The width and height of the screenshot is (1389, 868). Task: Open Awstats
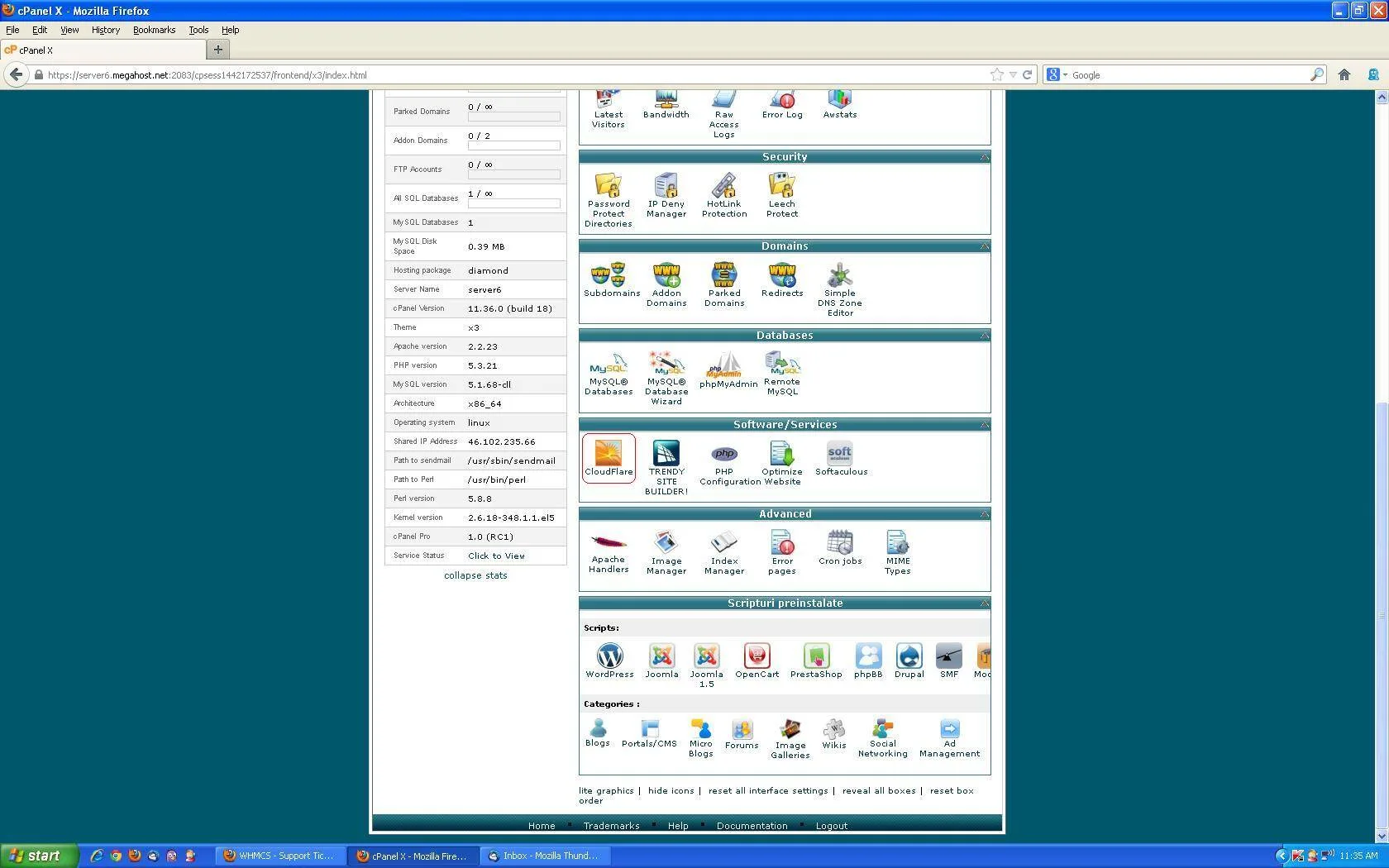pos(839,106)
